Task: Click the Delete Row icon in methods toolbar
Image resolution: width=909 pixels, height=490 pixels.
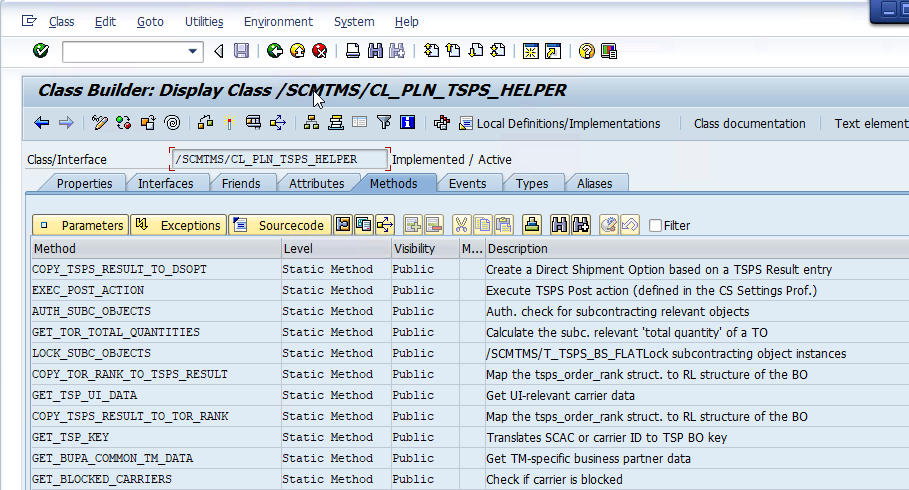Action: pos(434,224)
